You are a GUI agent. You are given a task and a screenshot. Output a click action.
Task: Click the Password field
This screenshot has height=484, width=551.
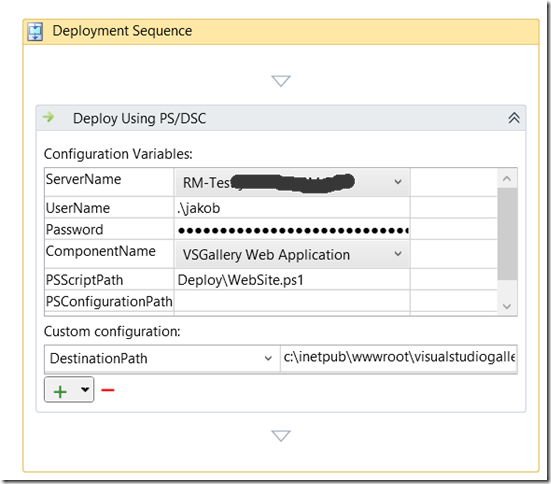[x=292, y=230]
